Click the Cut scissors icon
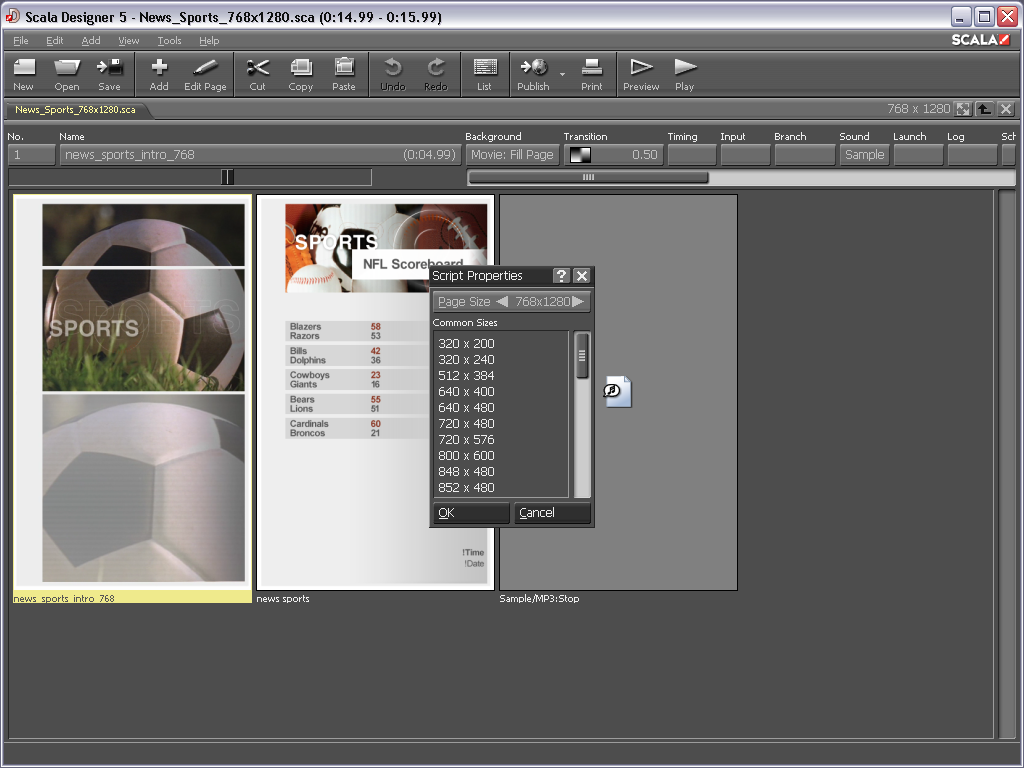Viewport: 1024px width, 768px height. click(258, 73)
